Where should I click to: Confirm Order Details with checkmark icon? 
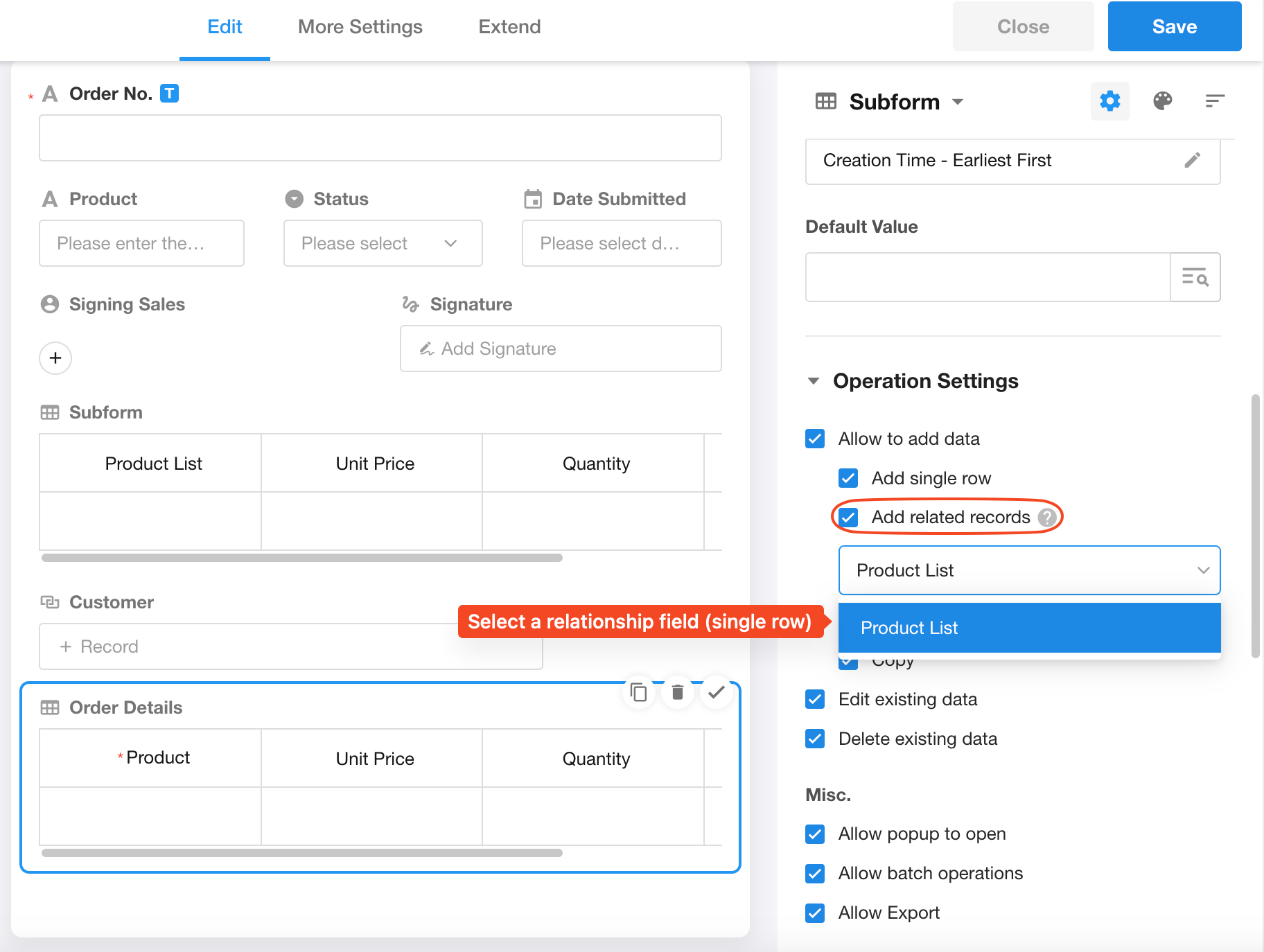[717, 691]
